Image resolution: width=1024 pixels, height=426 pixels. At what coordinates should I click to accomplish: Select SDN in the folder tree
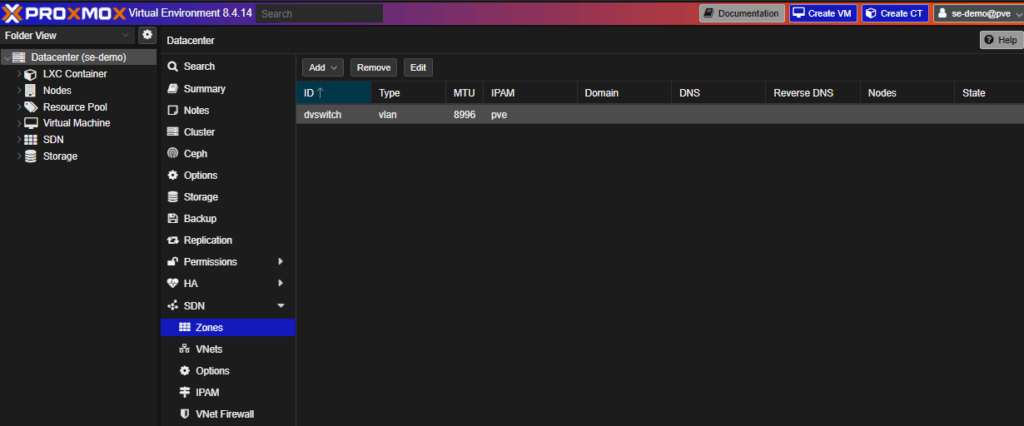click(54, 140)
